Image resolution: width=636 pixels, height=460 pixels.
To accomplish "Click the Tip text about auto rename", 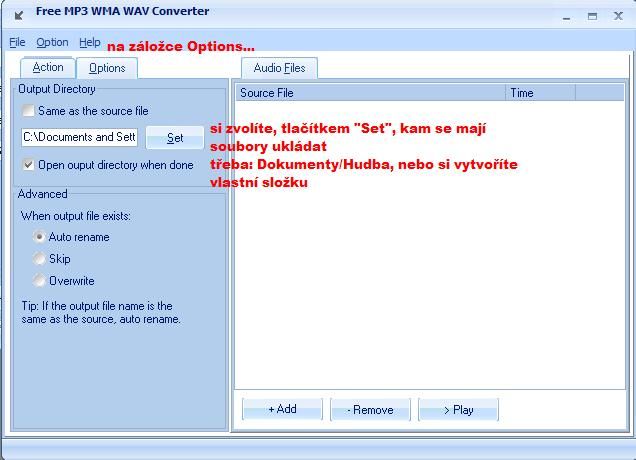I will pos(101,312).
